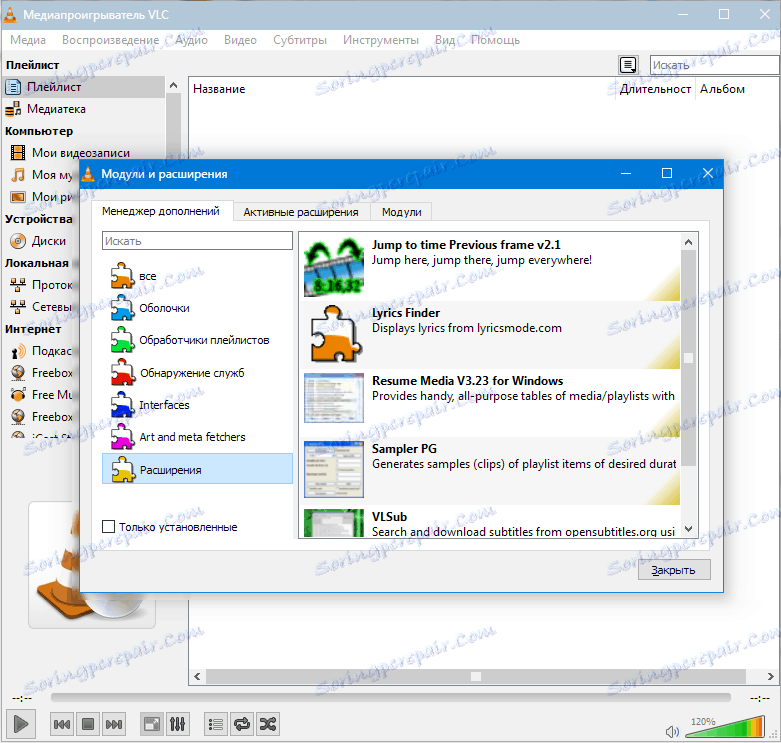
Task: Open the Аудио menu
Action: (192, 40)
